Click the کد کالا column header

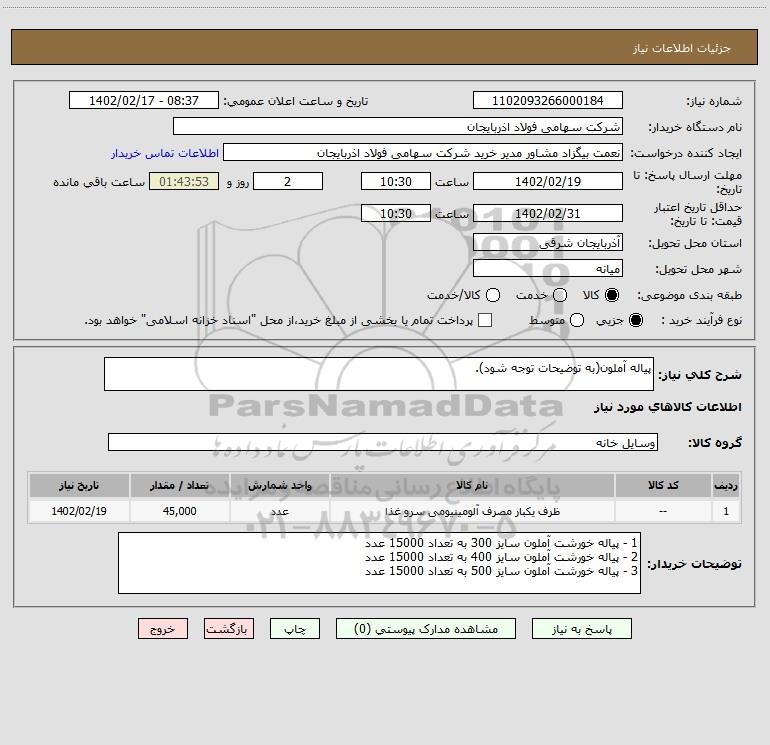pyautogui.click(x=663, y=485)
